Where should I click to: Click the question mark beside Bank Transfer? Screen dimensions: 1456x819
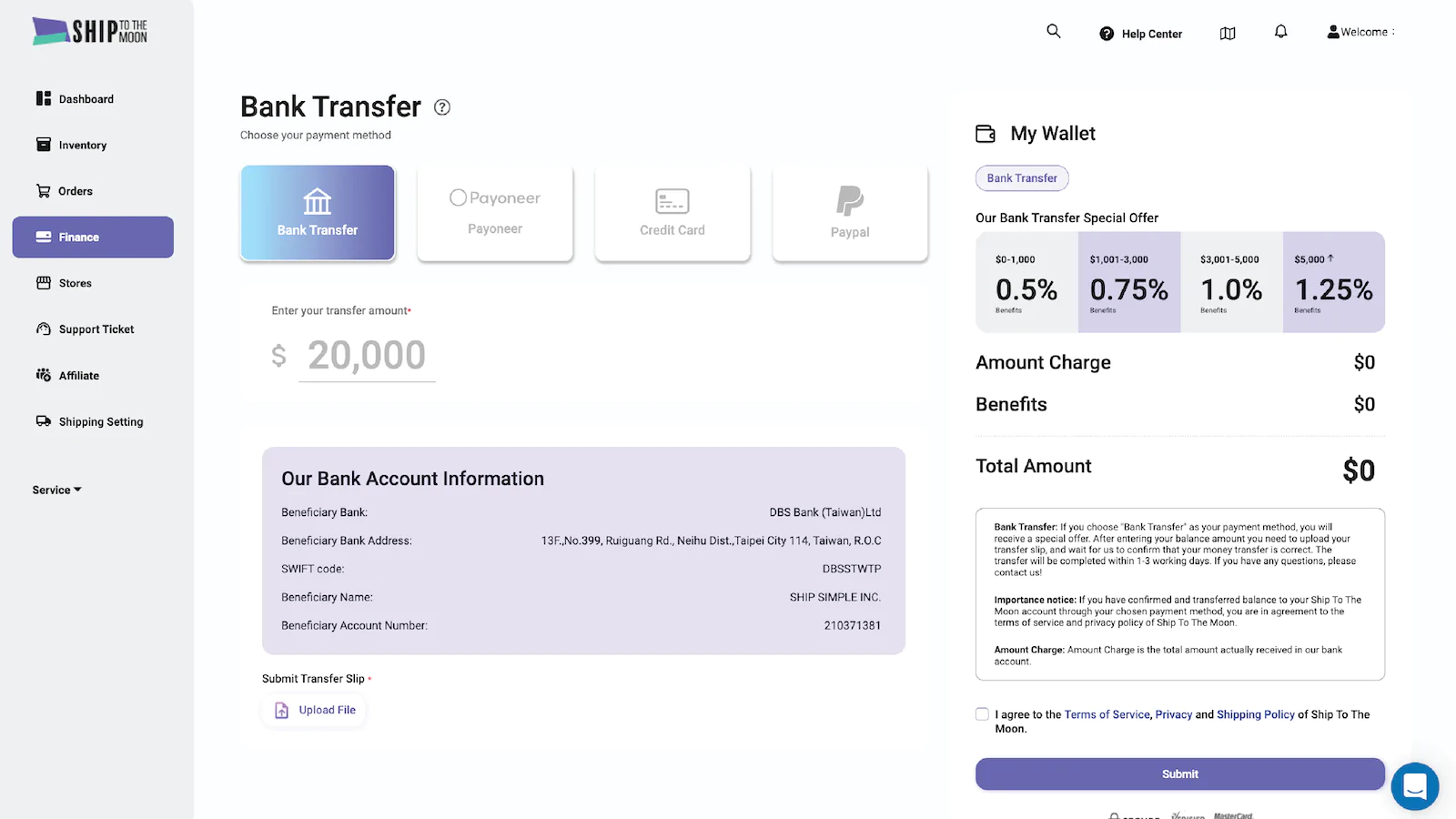click(x=442, y=107)
